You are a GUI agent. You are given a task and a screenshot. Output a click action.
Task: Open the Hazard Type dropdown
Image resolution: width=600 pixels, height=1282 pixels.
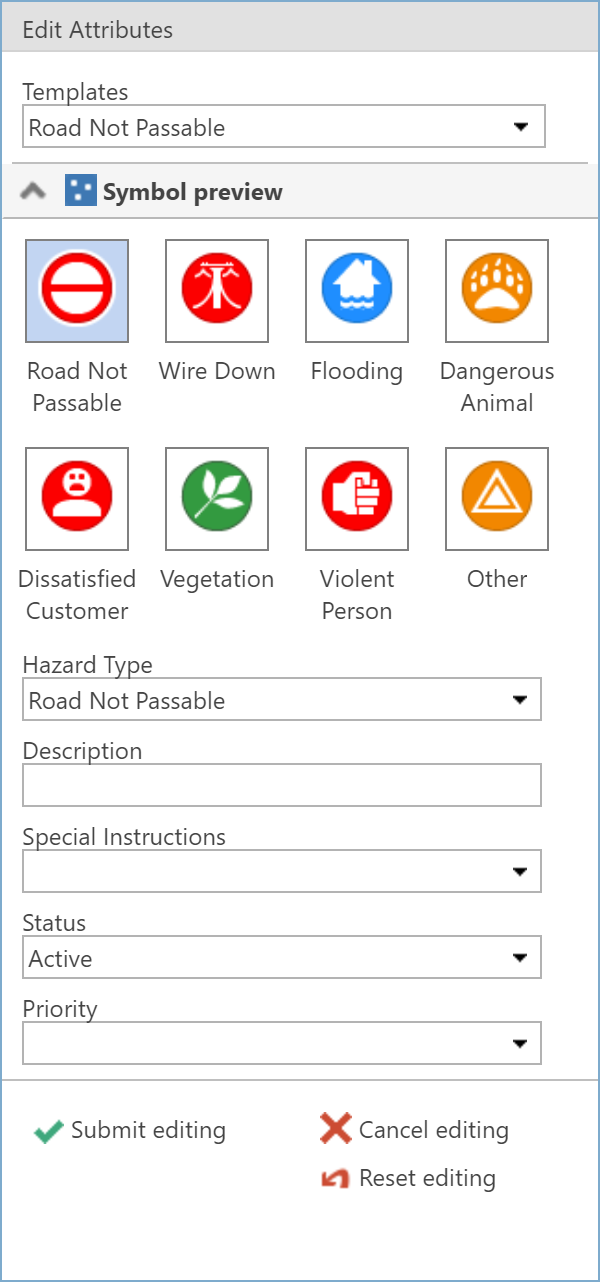[x=521, y=699]
